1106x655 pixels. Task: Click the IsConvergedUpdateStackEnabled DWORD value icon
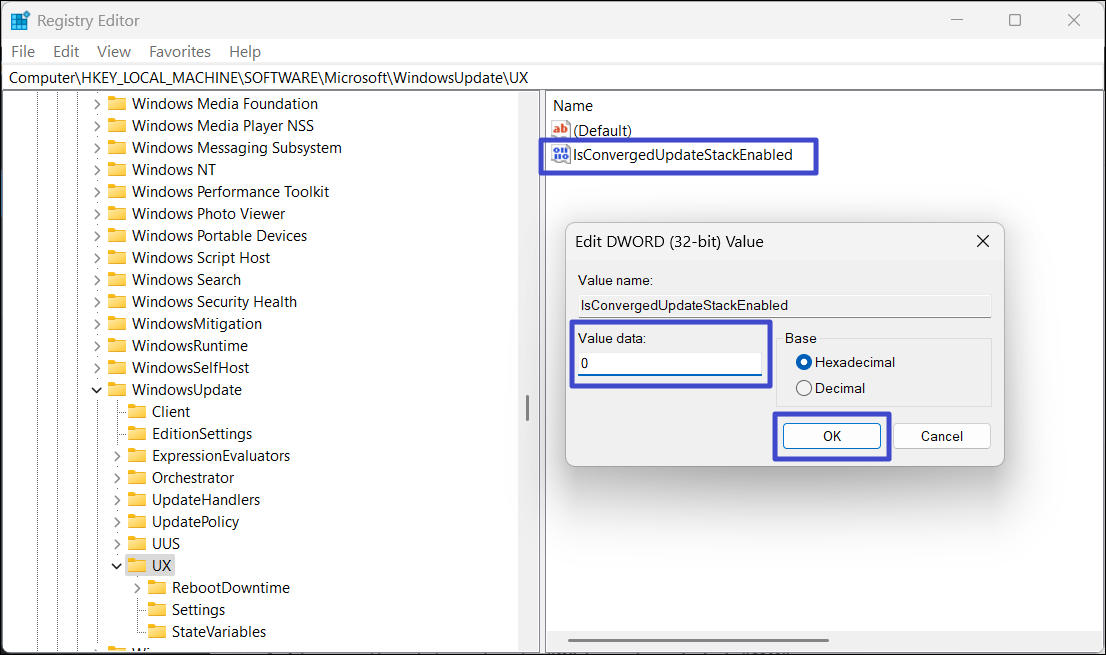point(561,155)
